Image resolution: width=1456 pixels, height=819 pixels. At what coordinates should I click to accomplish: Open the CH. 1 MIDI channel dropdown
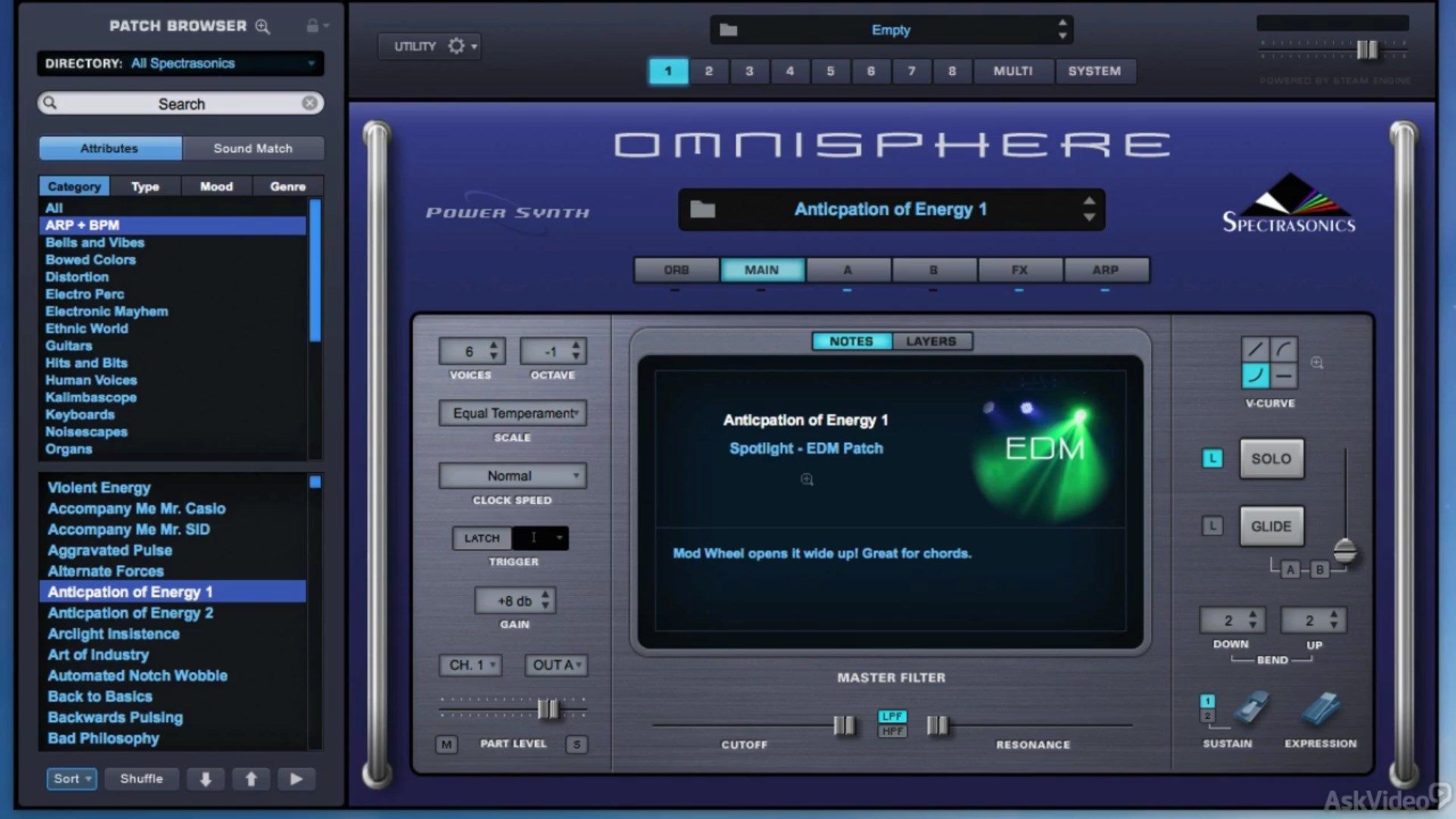point(471,665)
